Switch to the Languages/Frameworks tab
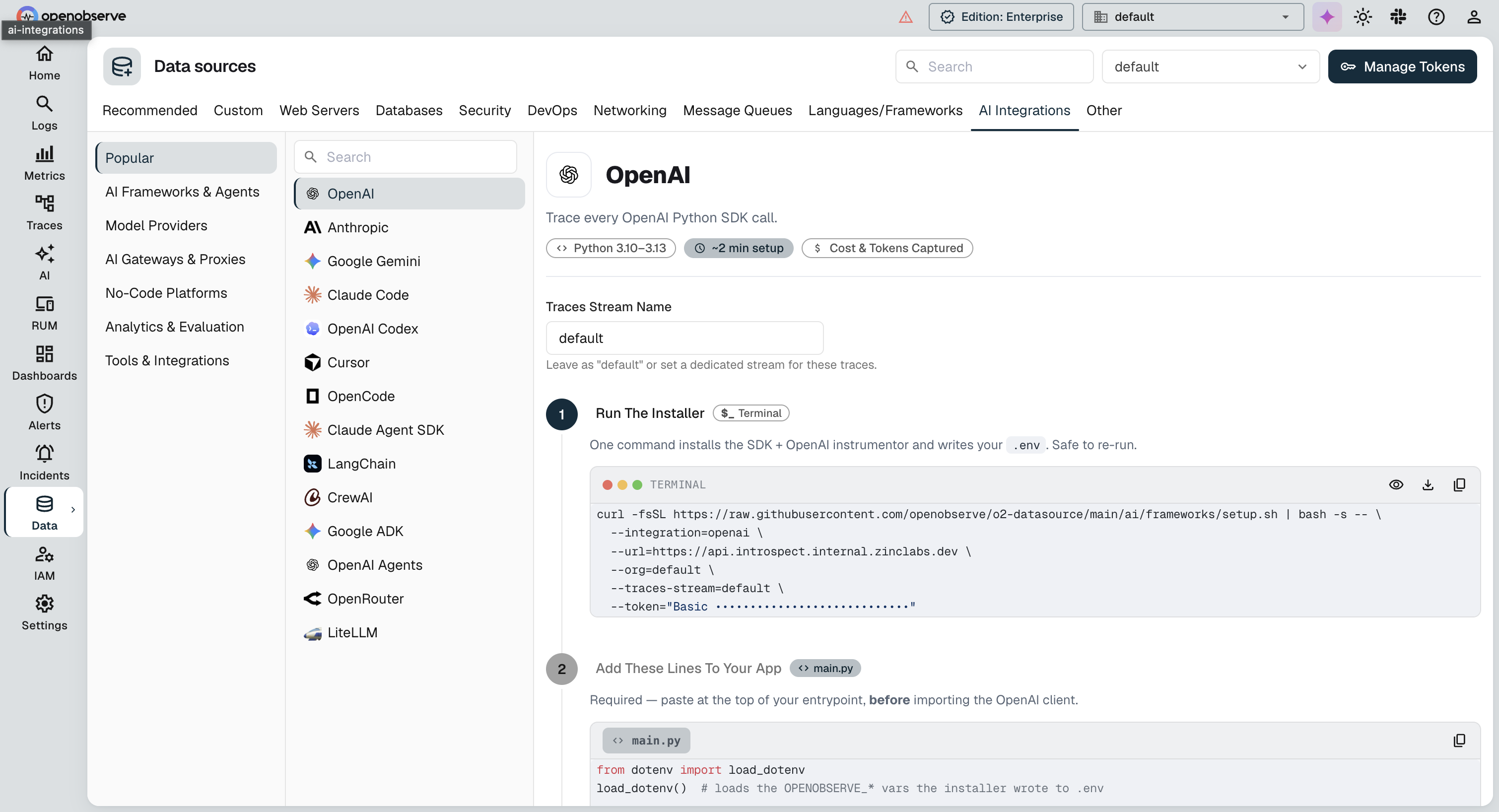The width and height of the screenshot is (1499, 812). pos(885,110)
